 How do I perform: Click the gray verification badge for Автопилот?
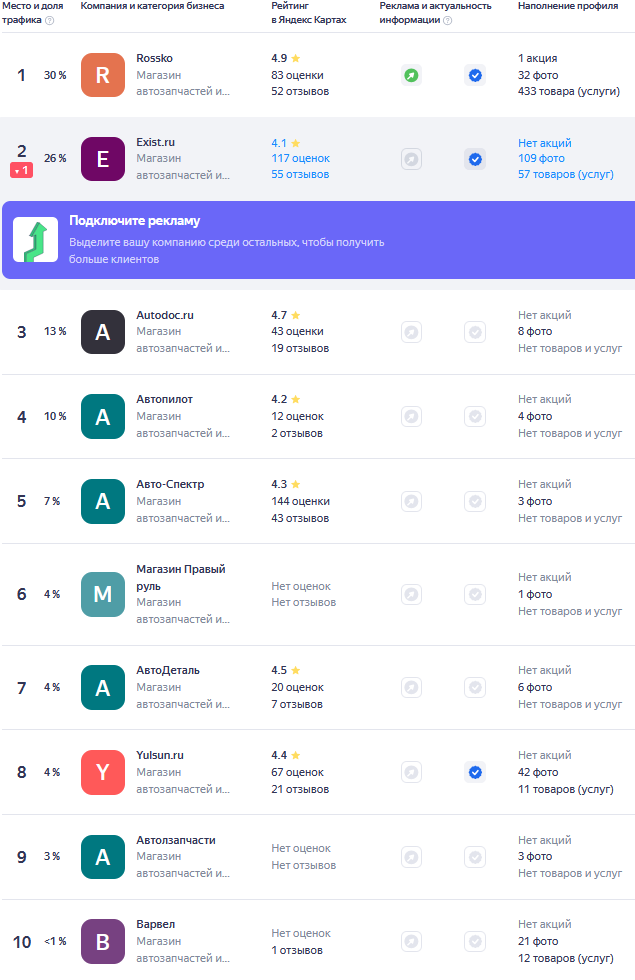click(x=475, y=416)
